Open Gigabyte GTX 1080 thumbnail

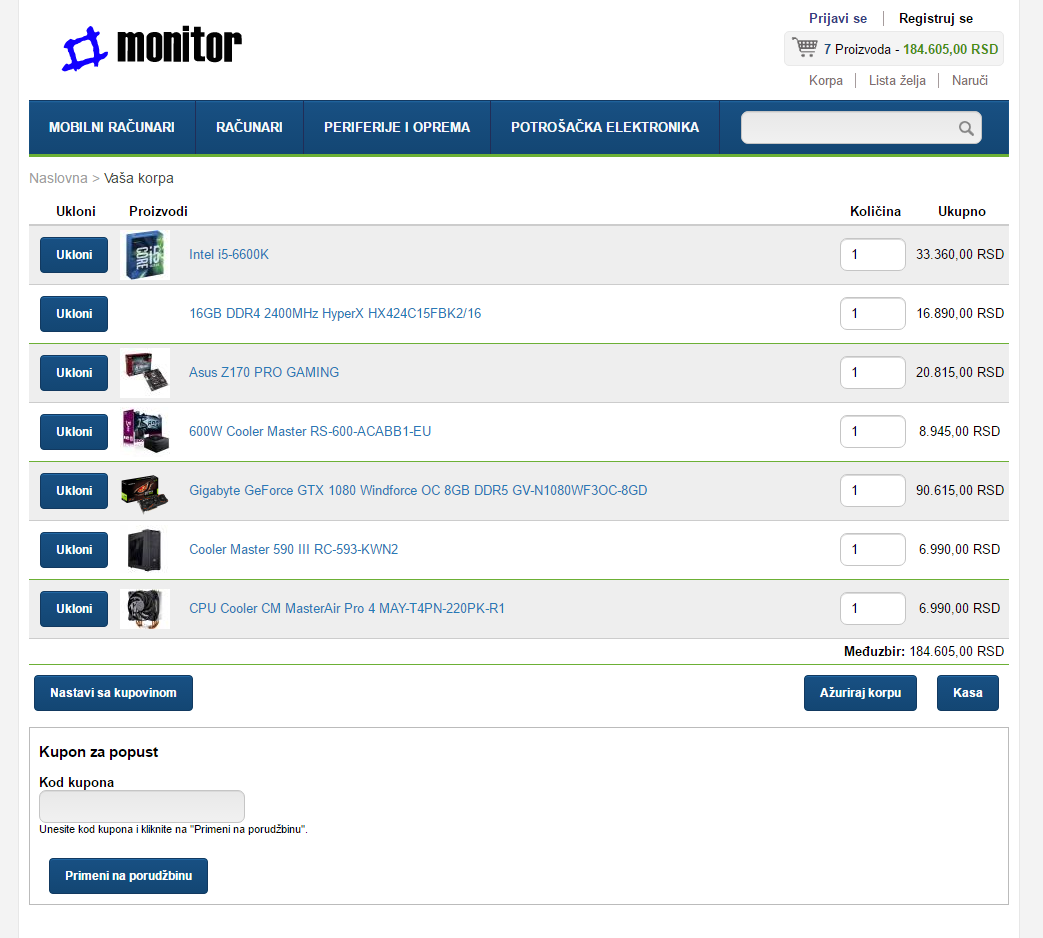click(145, 491)
